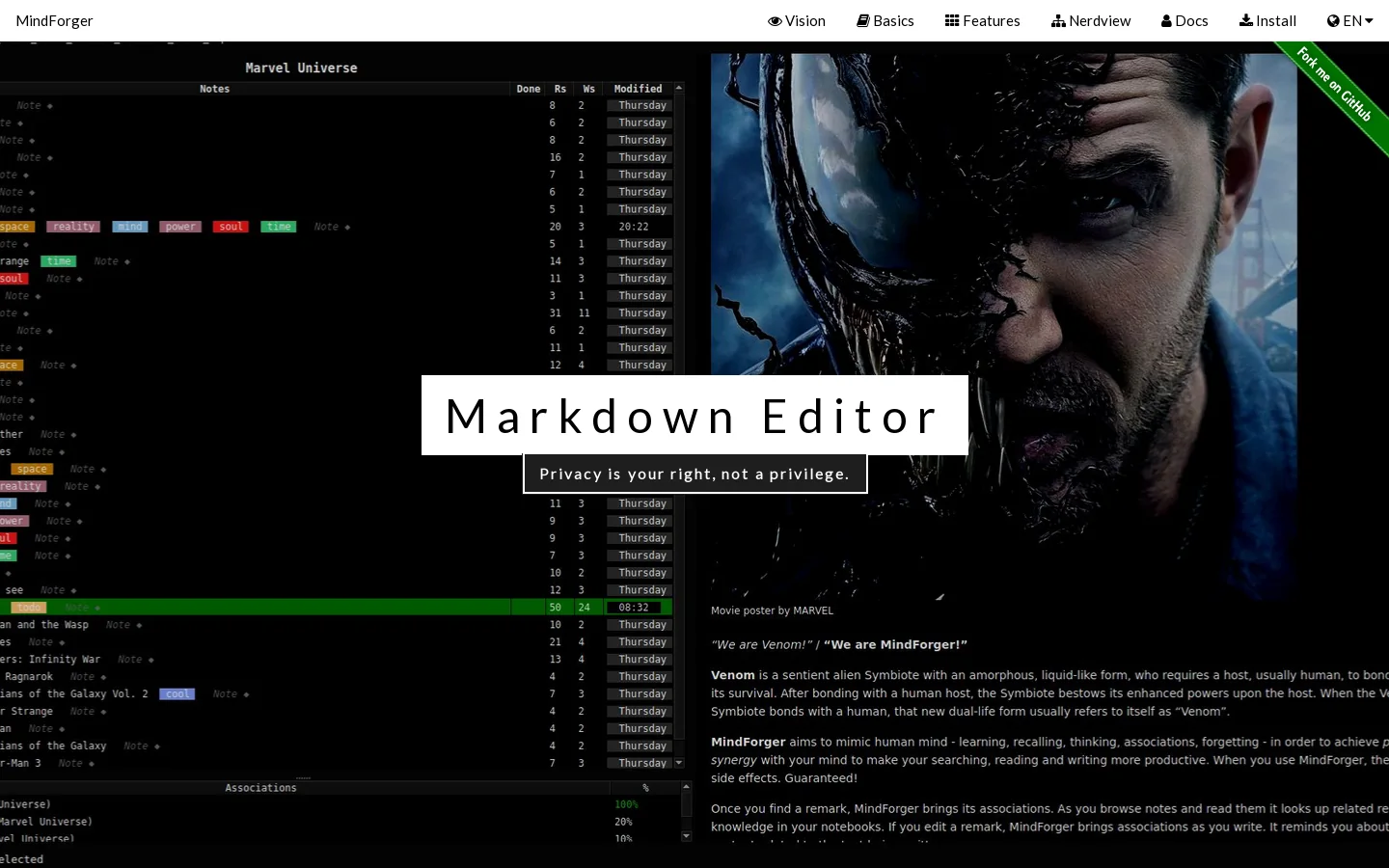
Task: Click the Ws column header
Action: tap(588, 89)
